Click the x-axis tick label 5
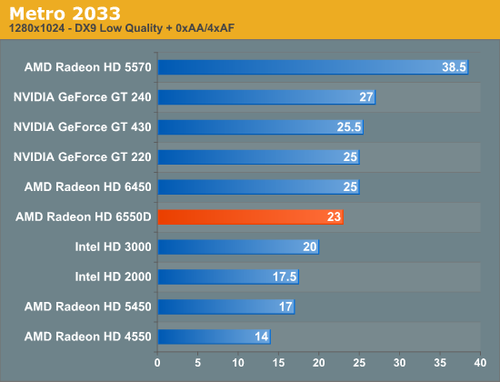500x382 pixels. click(x=198, y=363)
